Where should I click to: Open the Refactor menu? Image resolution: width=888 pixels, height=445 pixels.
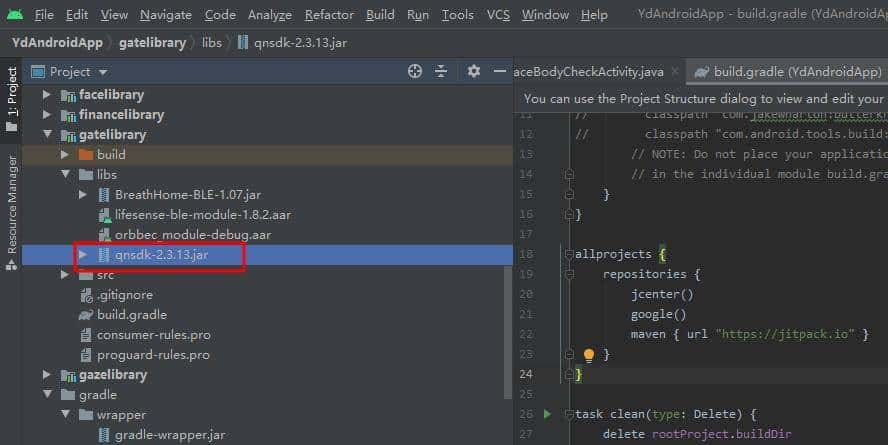coord(329,15)
